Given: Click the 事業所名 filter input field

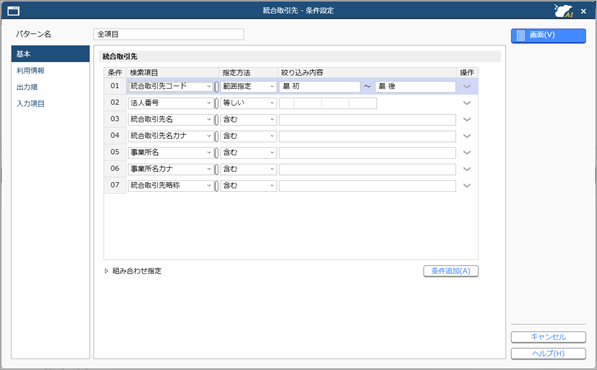Looking at the screenshot, I should coord(367,153).
